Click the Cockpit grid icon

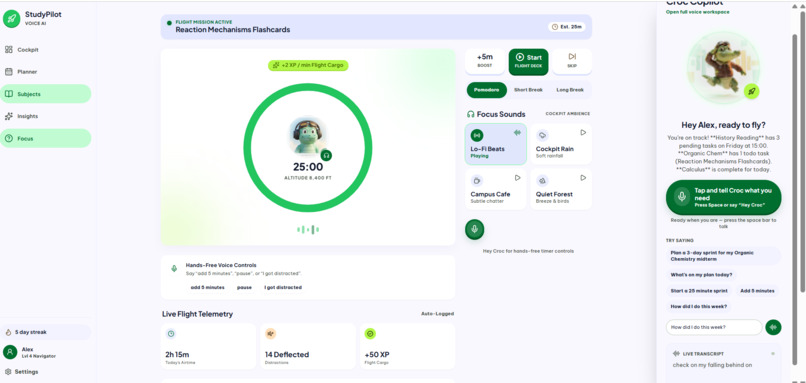[9, 50]
